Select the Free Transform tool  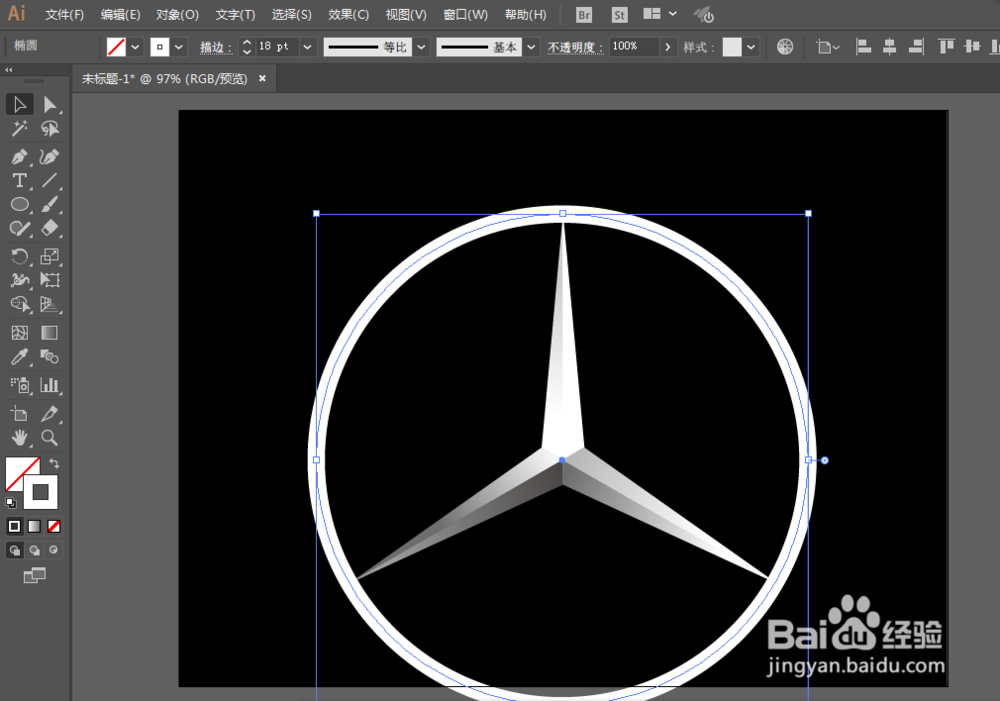coord(50,280)
